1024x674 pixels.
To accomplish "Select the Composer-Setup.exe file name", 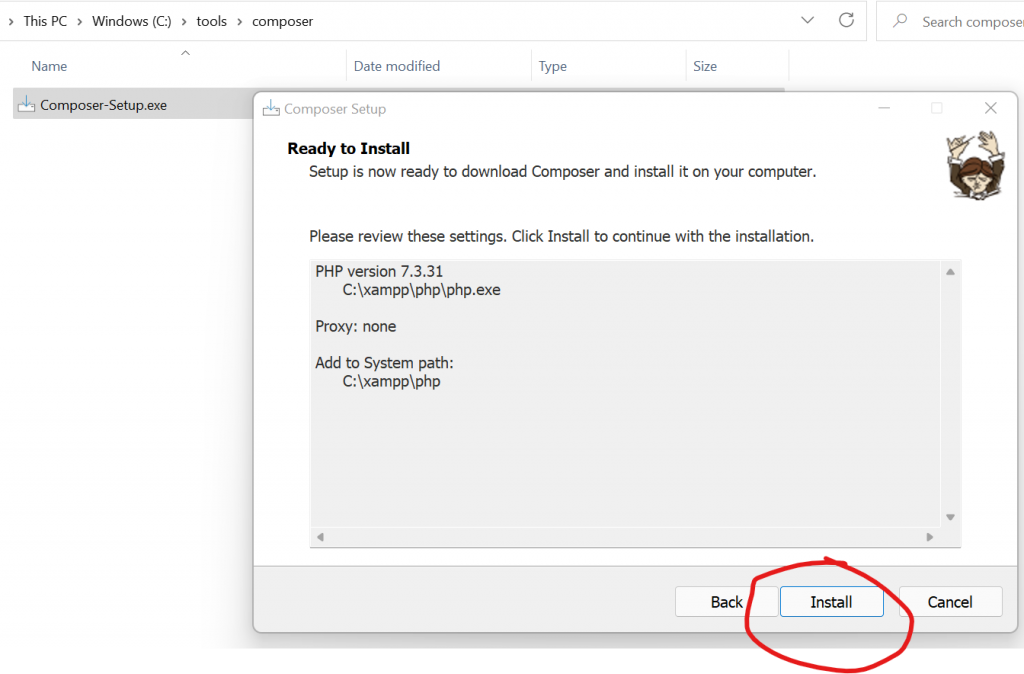I will 103,105.
